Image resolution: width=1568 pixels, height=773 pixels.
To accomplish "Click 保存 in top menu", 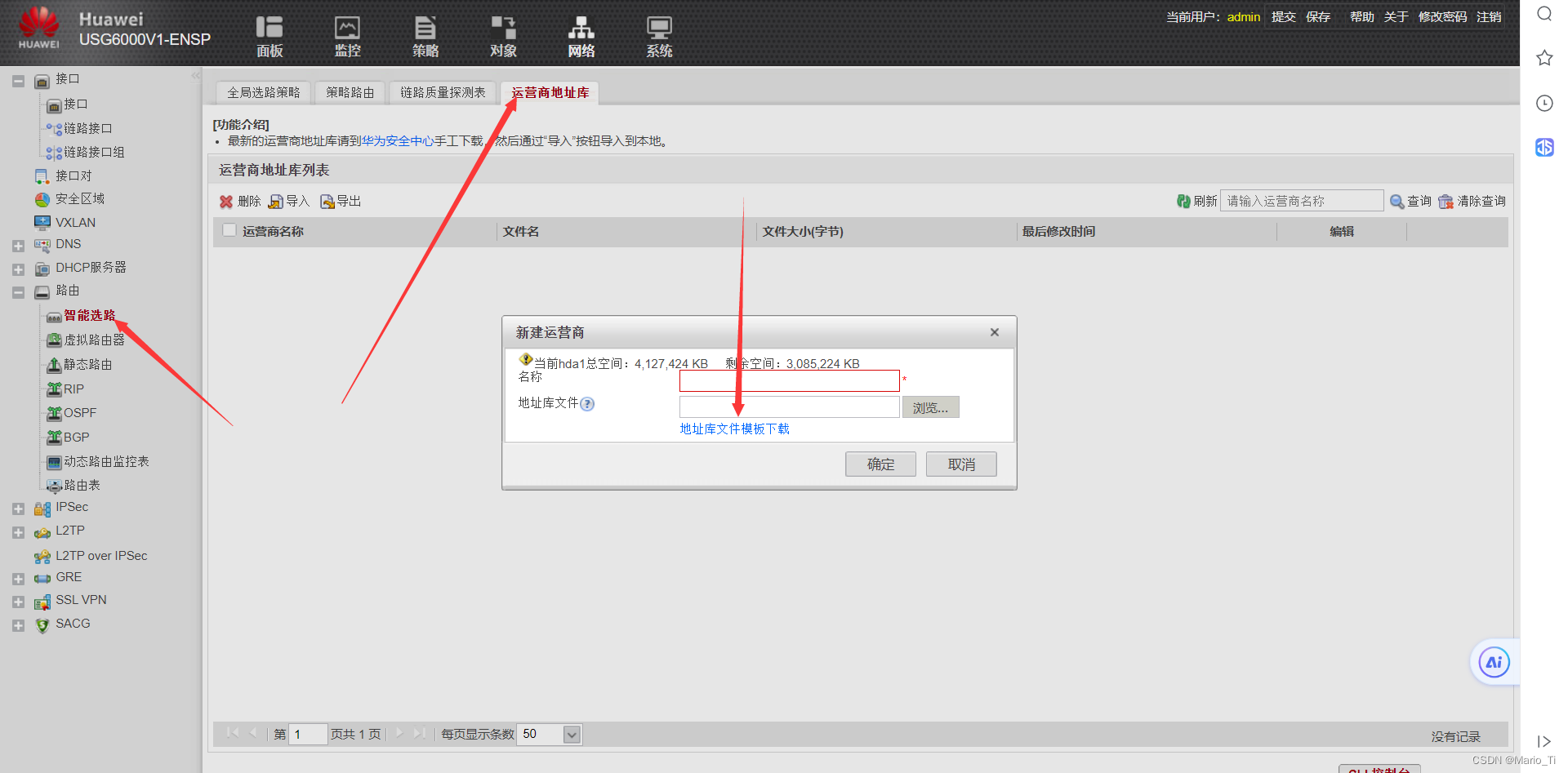I will (x=1318, y=16).
